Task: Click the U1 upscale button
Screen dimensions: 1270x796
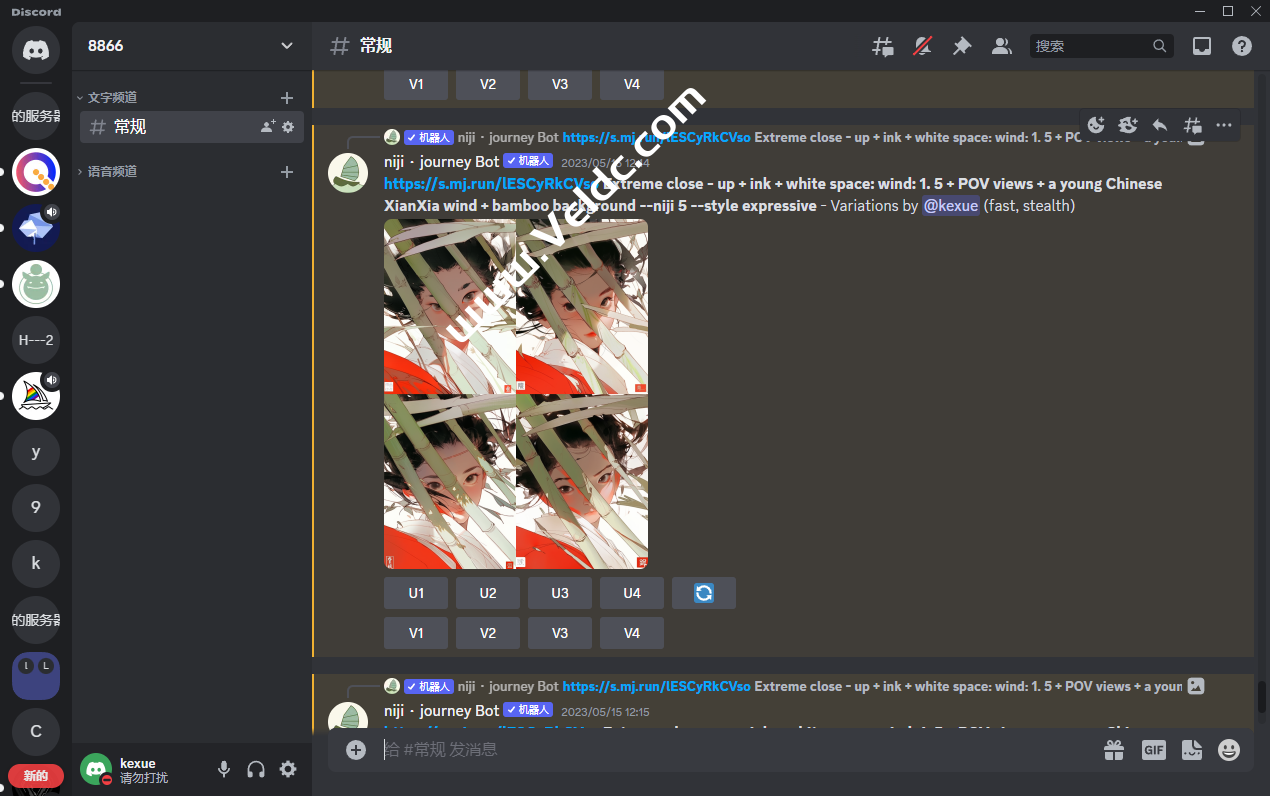Action: 416,593
